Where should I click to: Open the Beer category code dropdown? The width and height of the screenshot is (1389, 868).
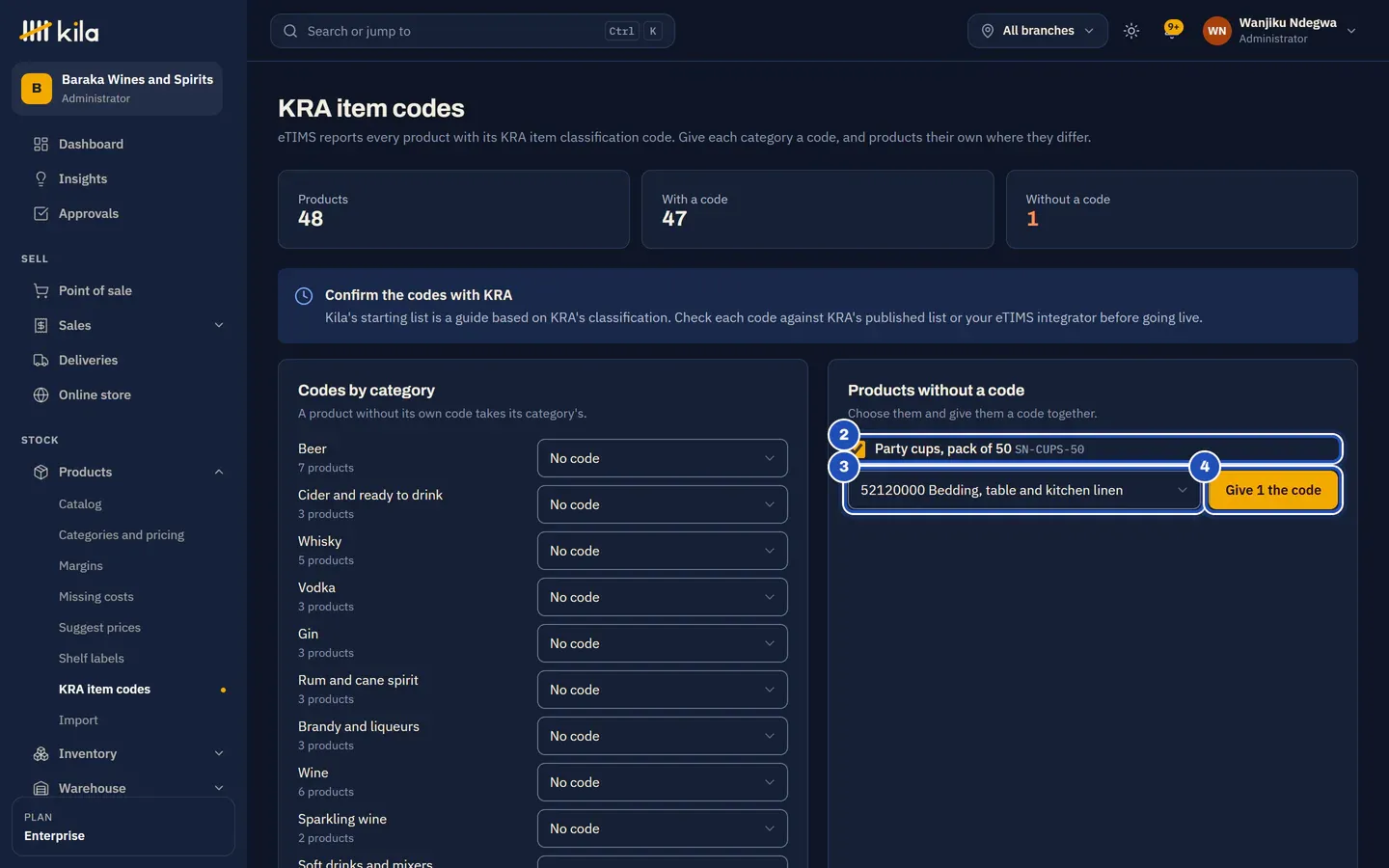pos(663,458)
